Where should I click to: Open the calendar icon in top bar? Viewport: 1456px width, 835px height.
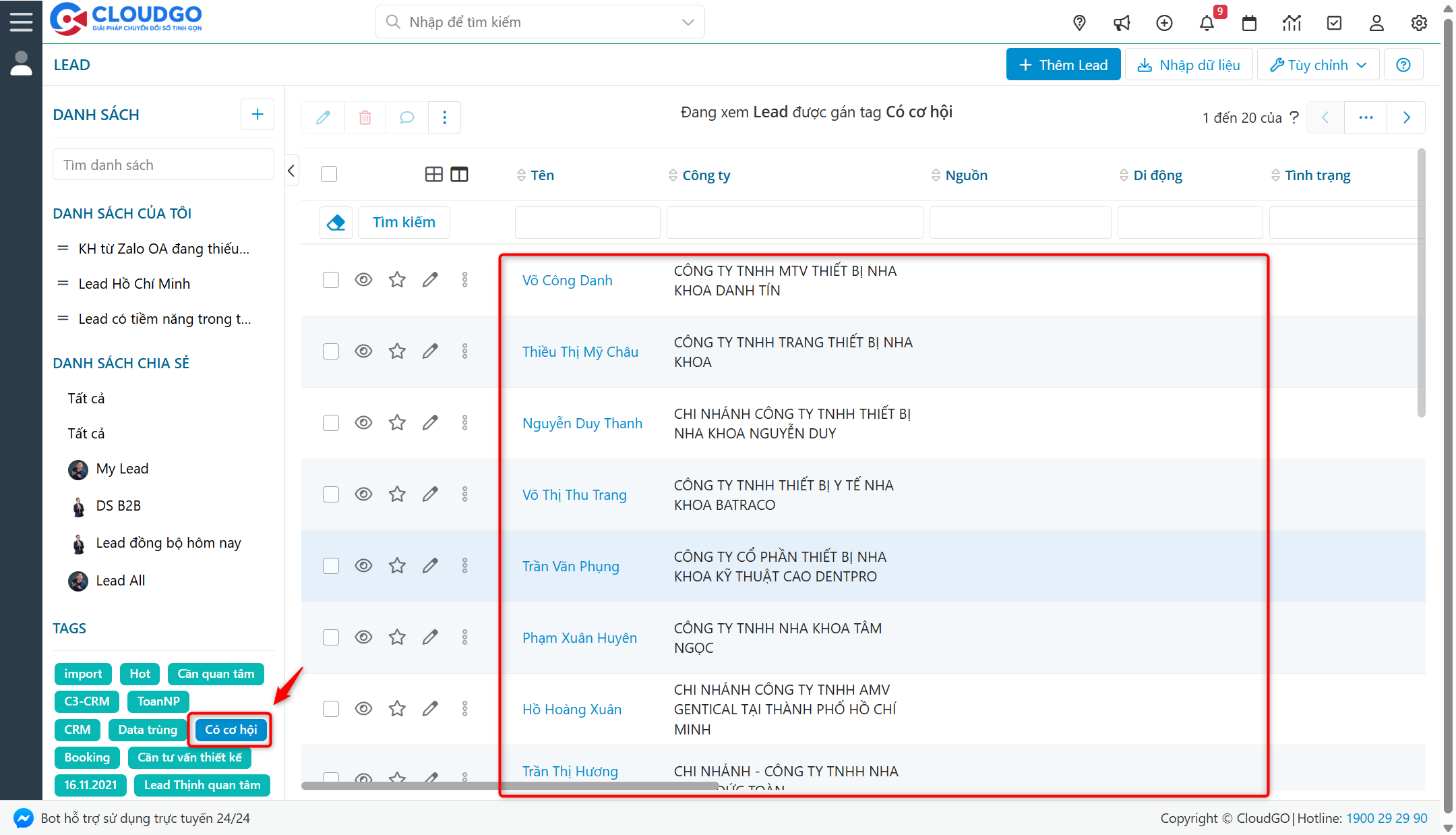coord(1249,23)
